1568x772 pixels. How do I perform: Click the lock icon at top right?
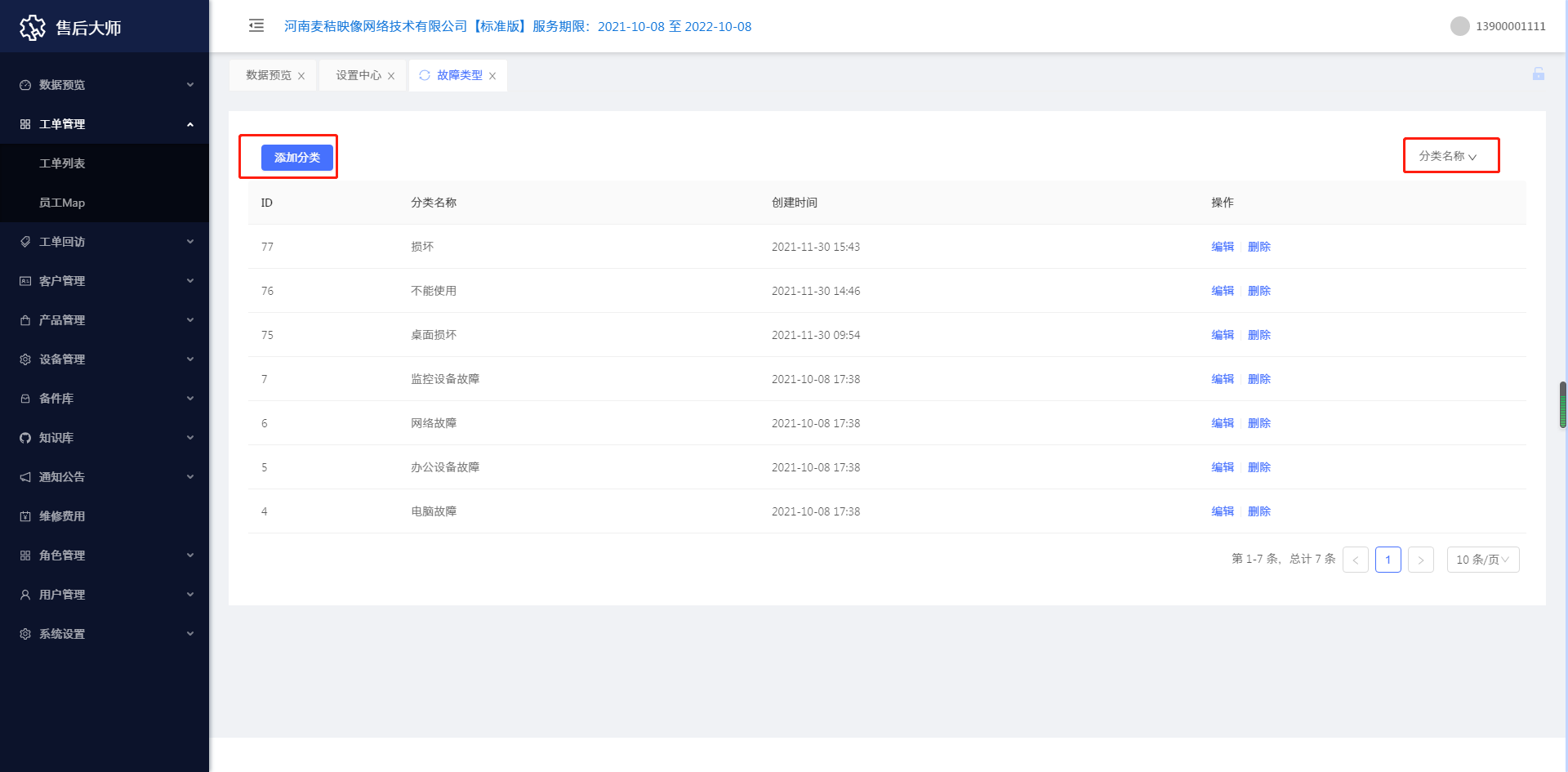tap(1538, 74)
